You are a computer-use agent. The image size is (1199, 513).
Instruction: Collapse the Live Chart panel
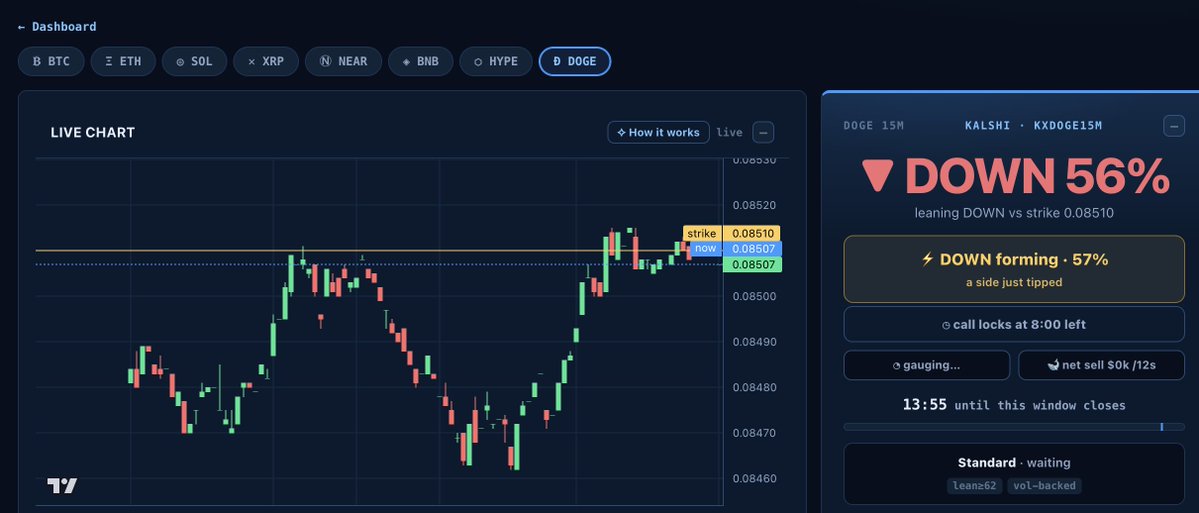[x=762, y=132]
